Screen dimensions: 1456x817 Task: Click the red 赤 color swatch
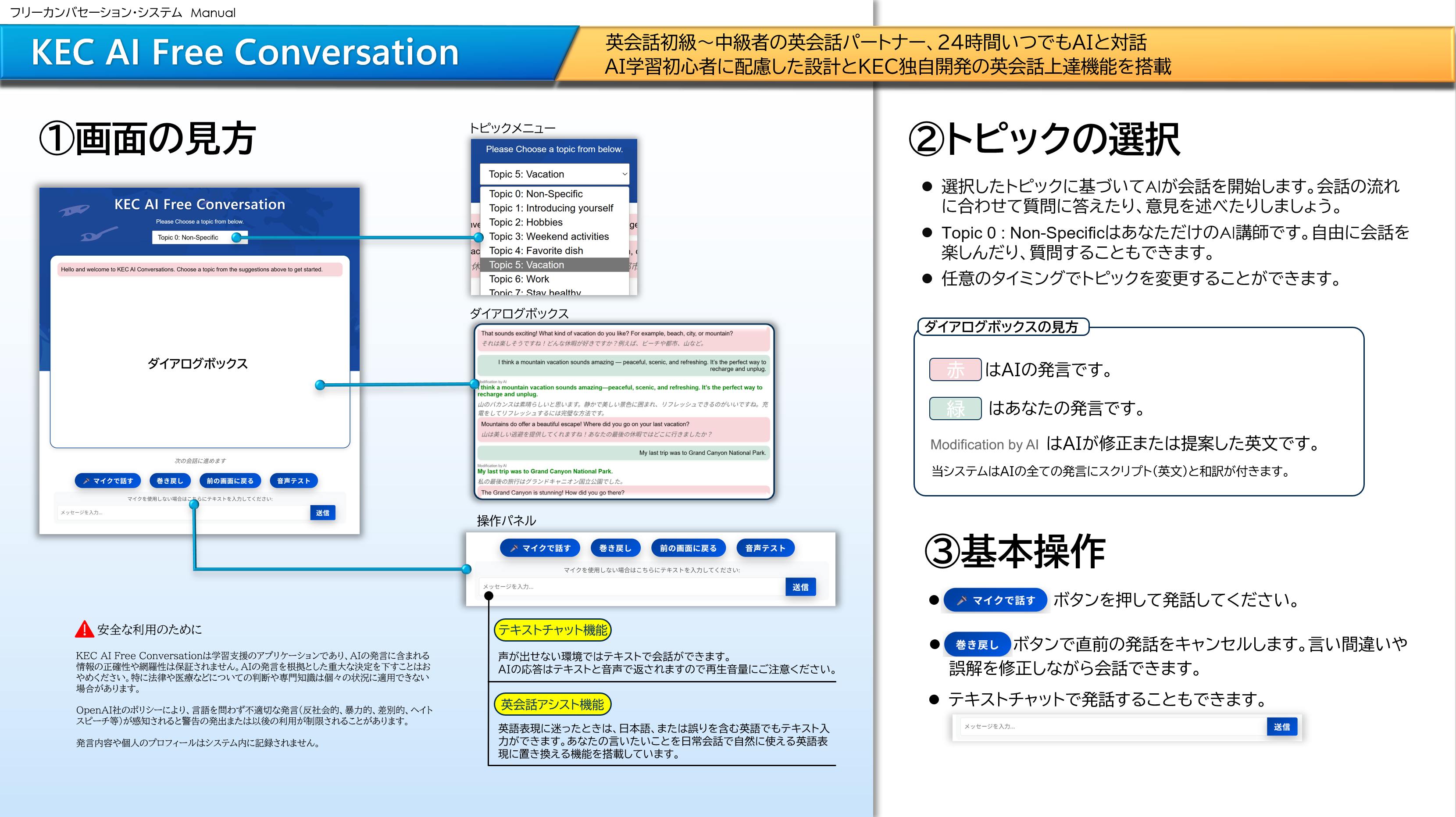click(955, 370)
